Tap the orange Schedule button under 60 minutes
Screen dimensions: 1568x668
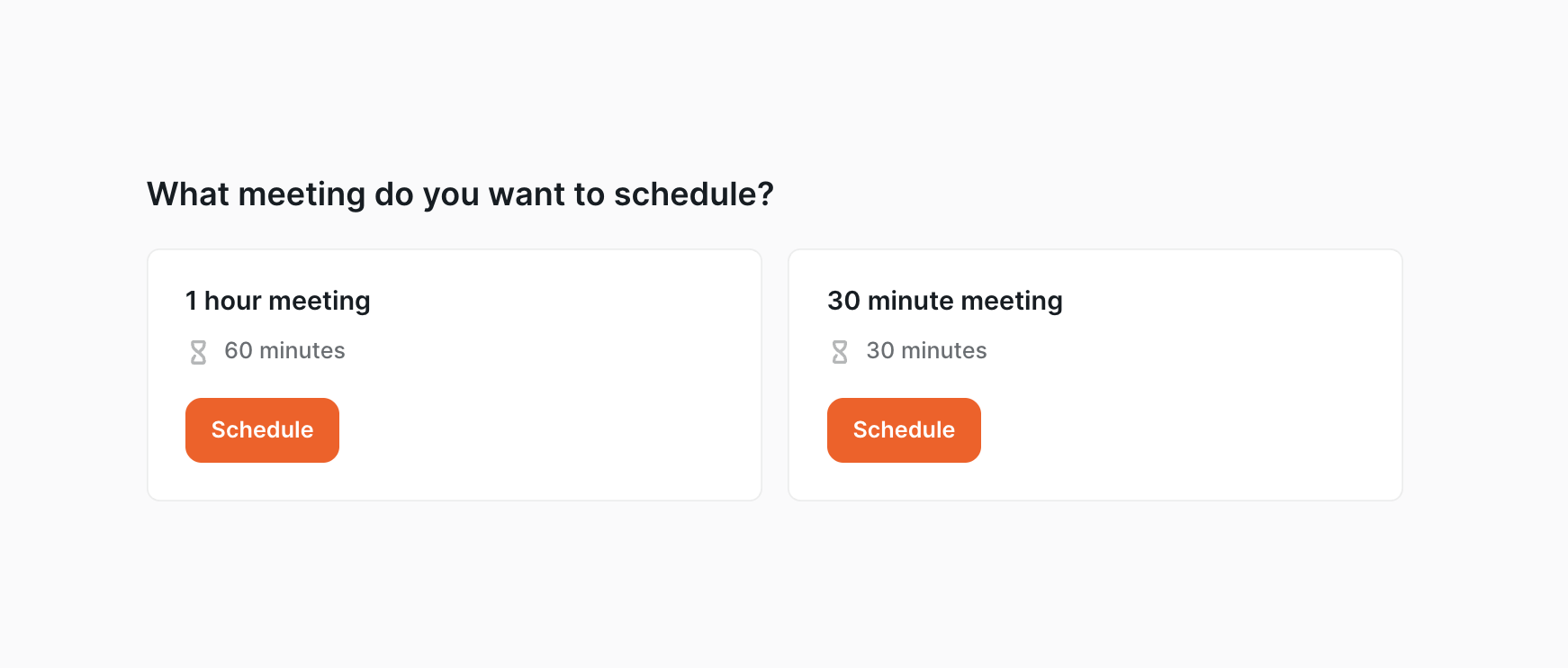pyautogui.click(x=262, y=430)
